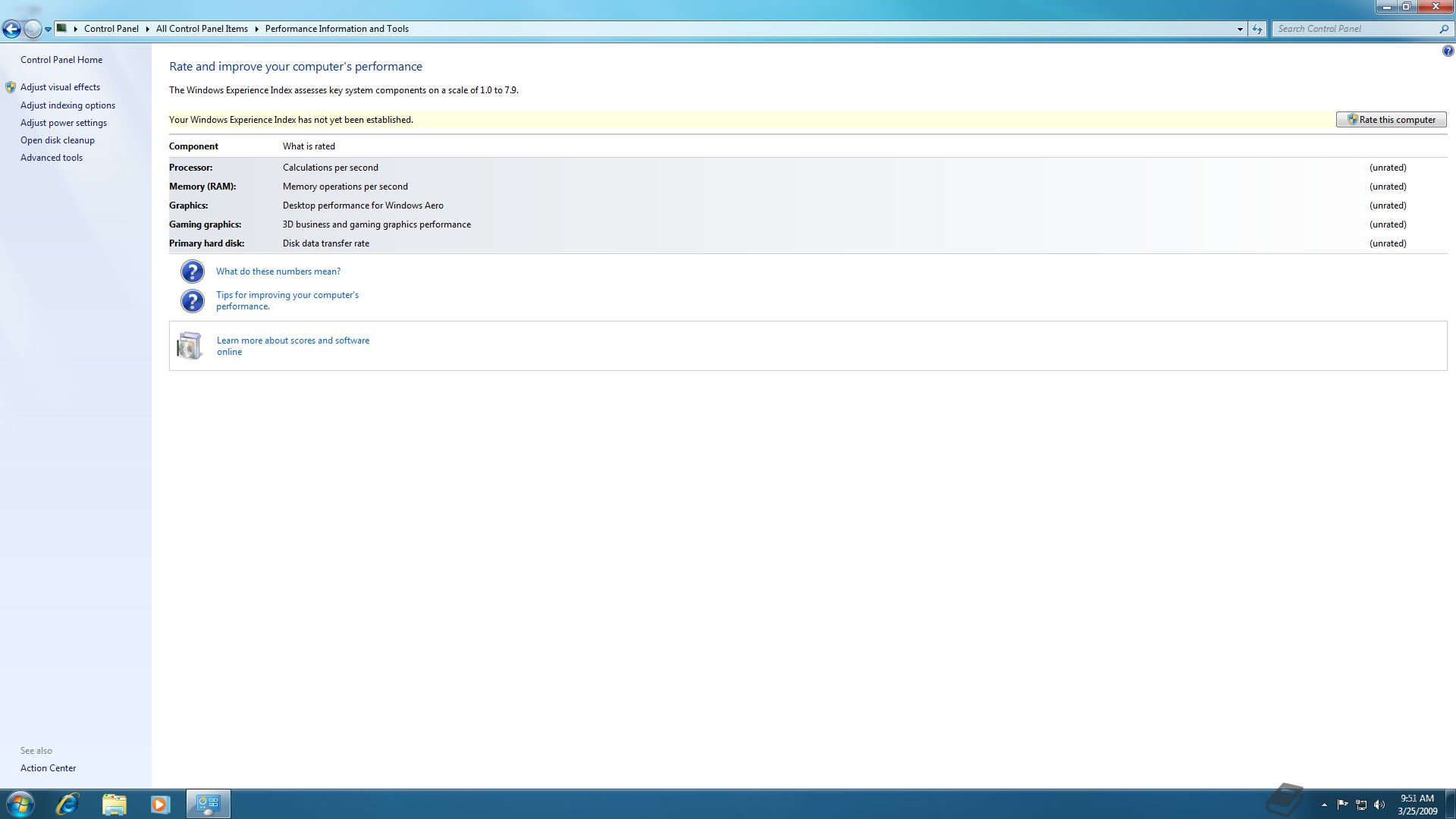Click help icon beside What do these numbers
This screenshot has height=819, width=1456.
tap(193, 271)
